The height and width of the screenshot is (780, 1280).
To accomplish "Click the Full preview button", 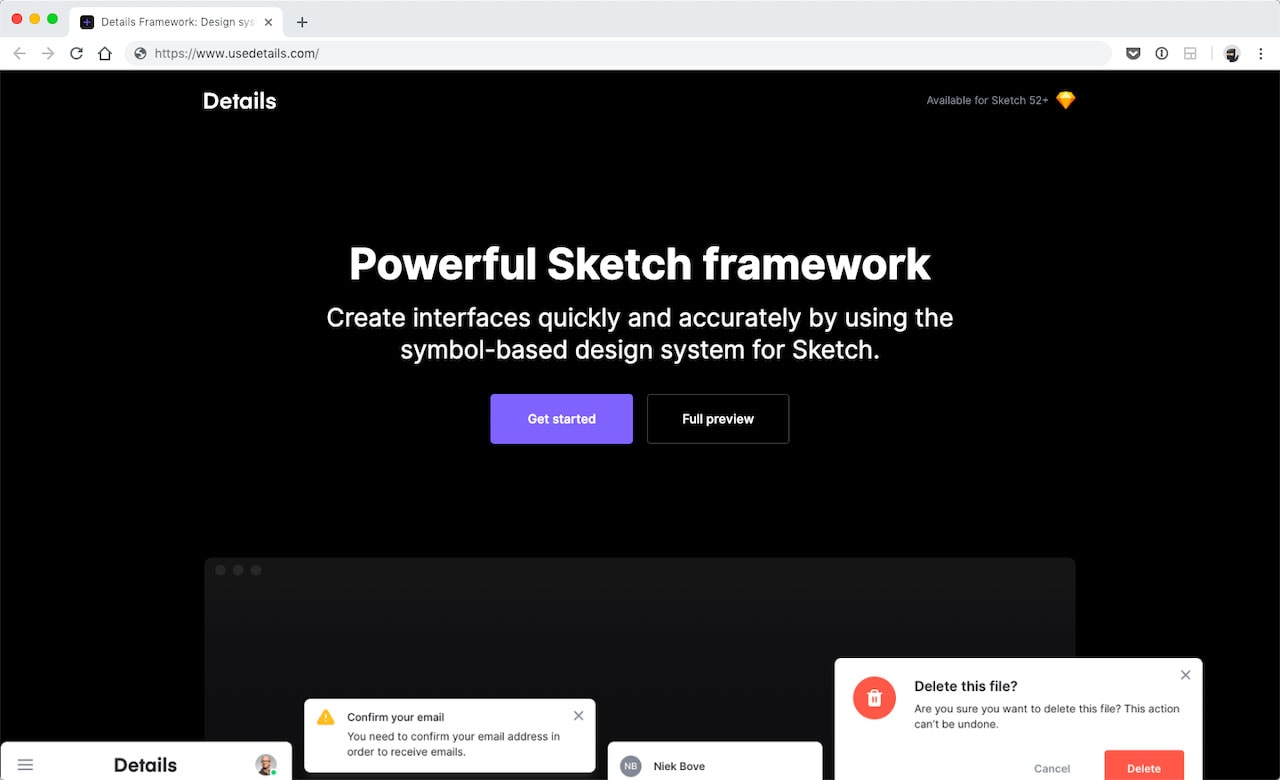I will [x=718, y=419].
